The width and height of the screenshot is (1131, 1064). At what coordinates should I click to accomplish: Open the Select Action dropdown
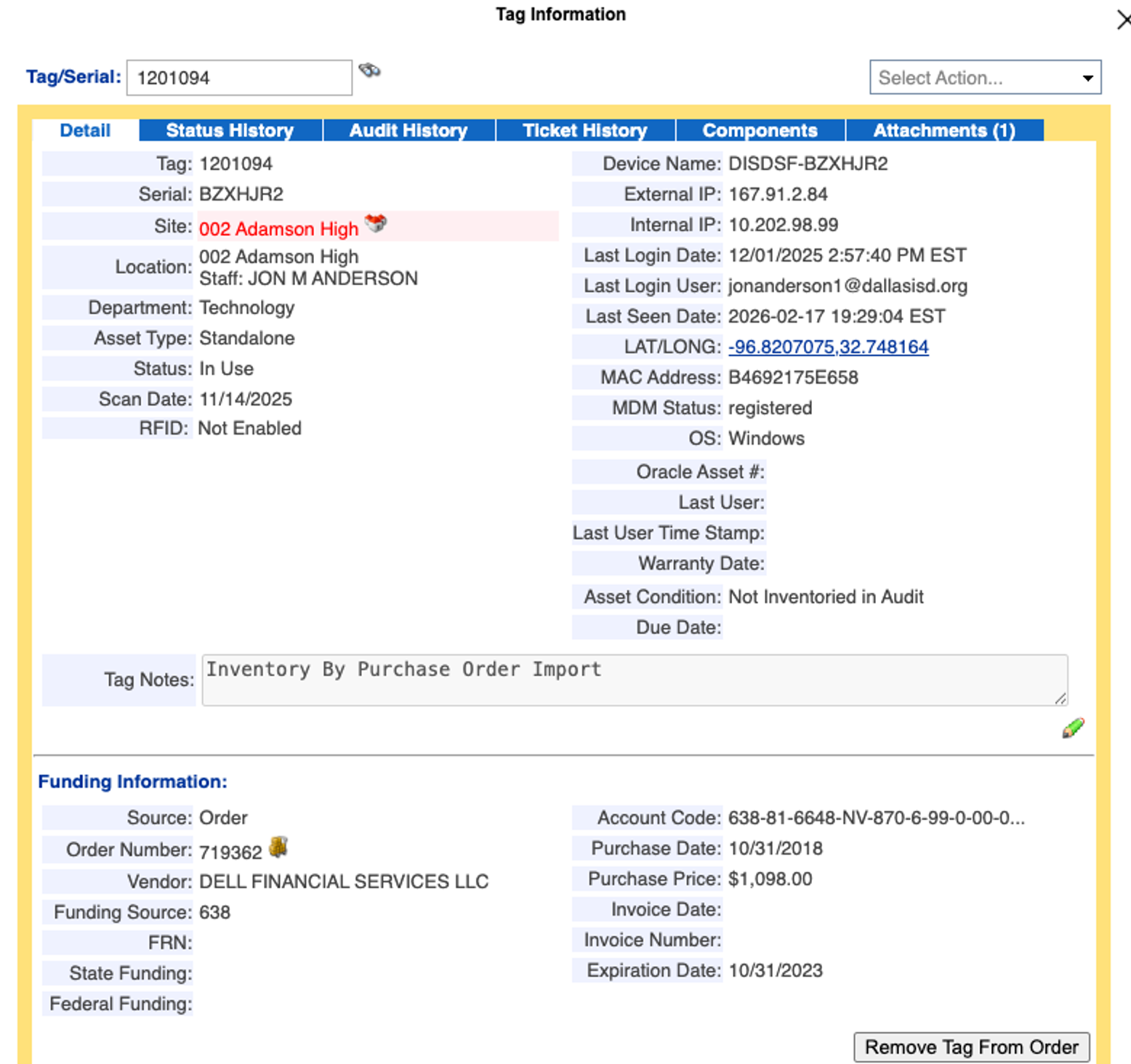[985, 77]
